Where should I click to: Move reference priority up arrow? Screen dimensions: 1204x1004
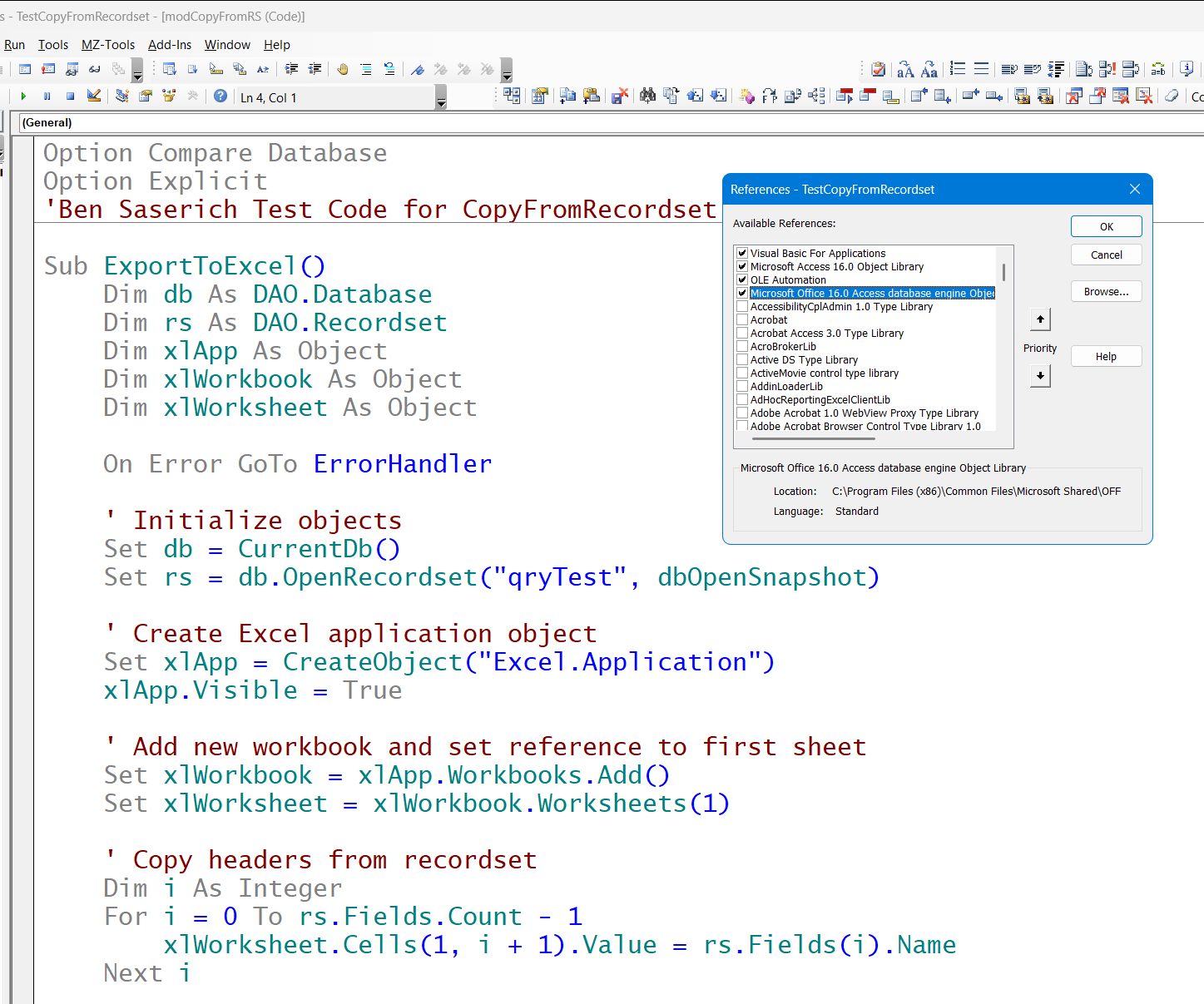(x=1040, y=319)
